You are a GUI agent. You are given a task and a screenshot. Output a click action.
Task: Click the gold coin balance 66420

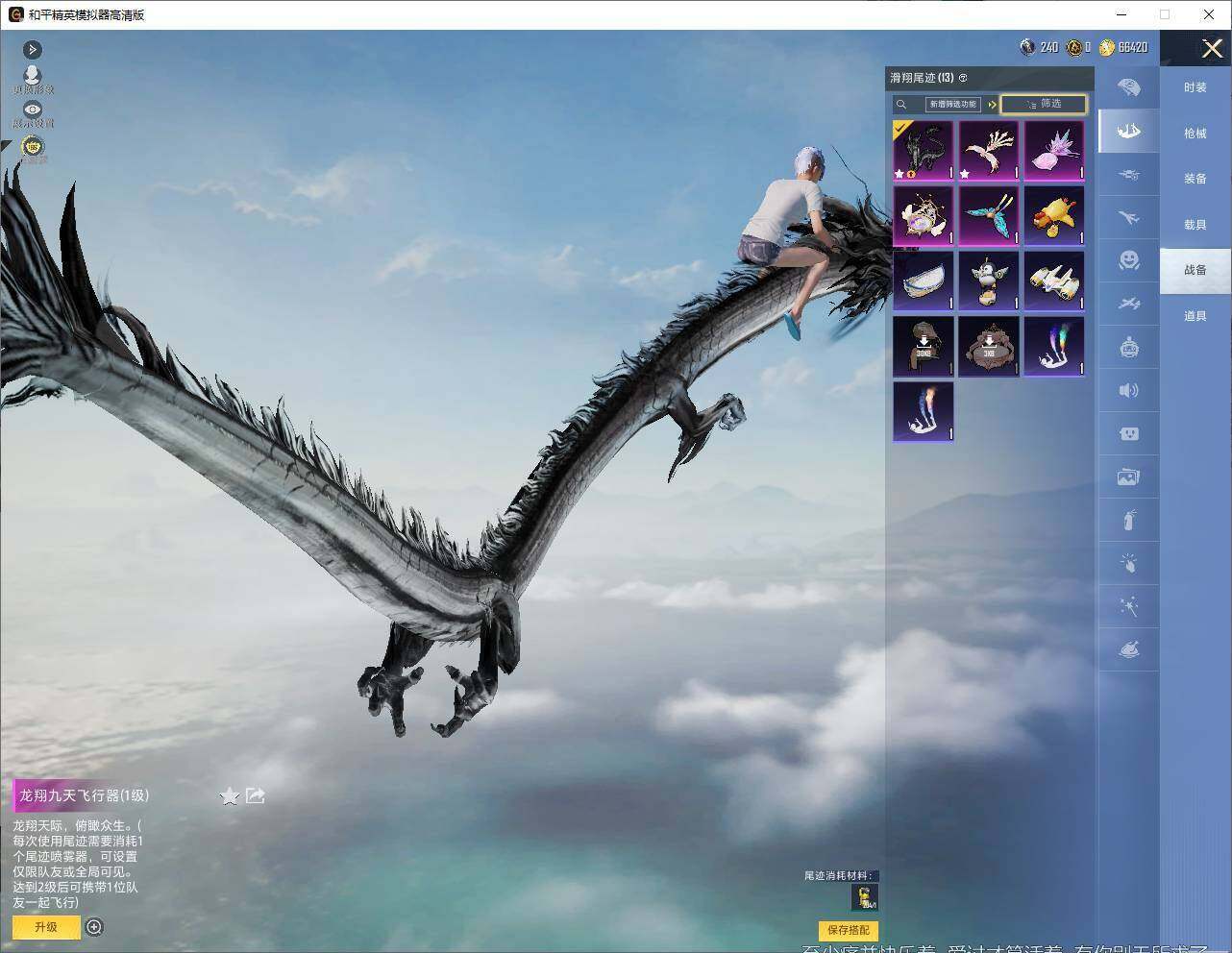click(1123, 47)
